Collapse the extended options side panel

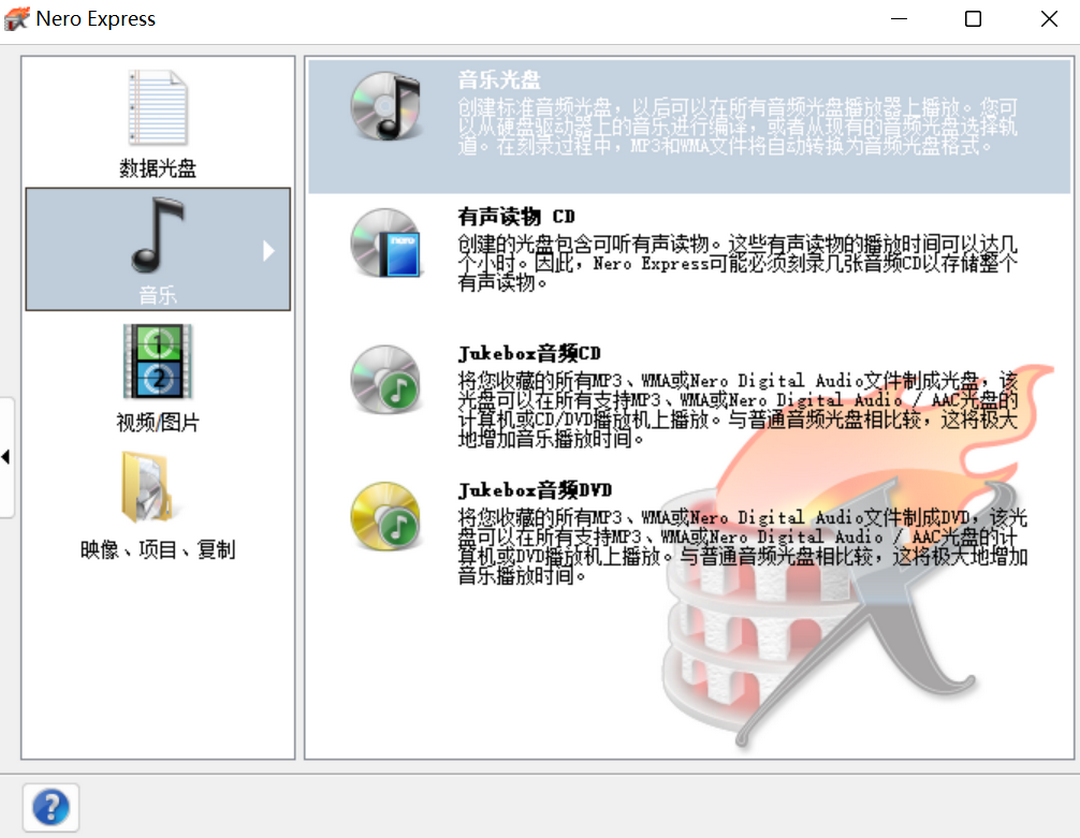5,456
